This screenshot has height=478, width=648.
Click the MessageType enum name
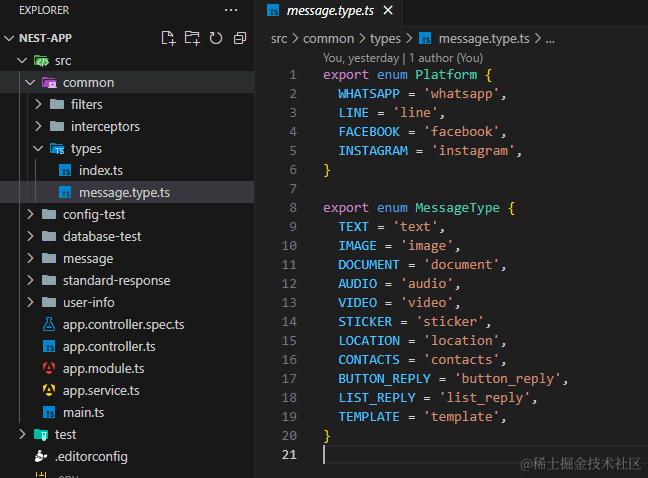(x=457, y=207)
